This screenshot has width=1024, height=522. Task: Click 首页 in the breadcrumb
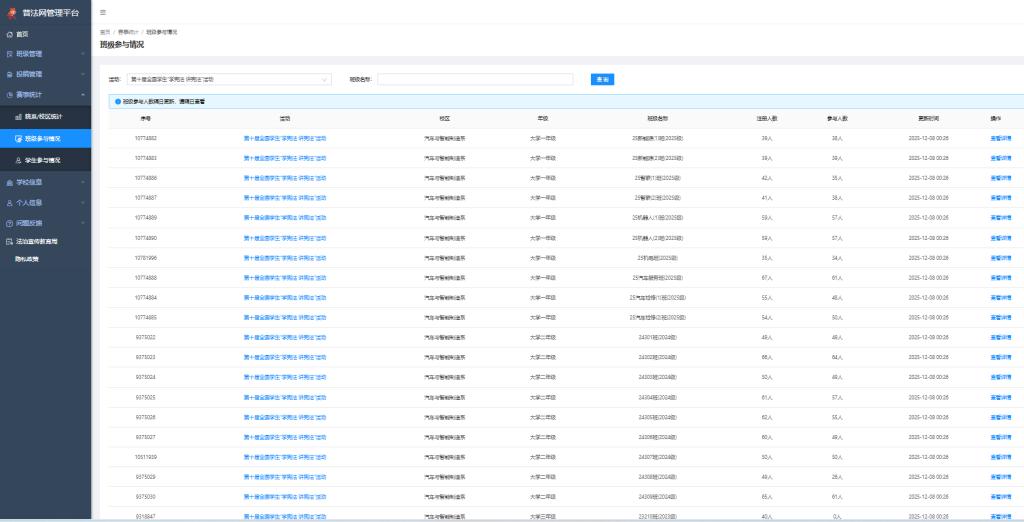point(105,33)
